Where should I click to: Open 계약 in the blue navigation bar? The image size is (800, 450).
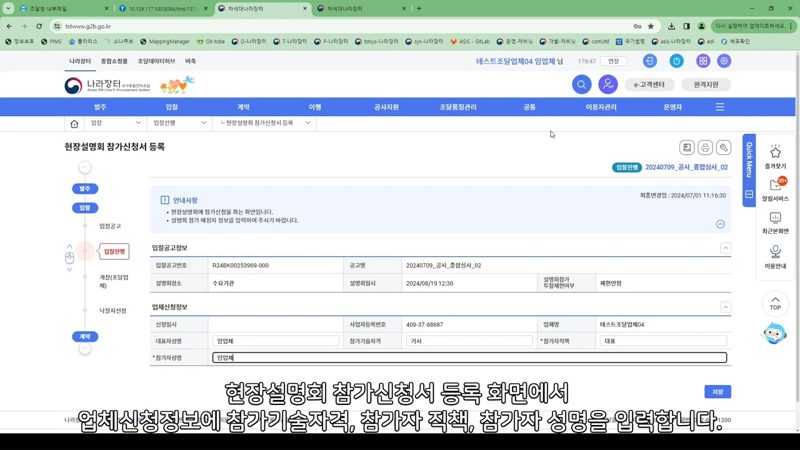(243, 107)
